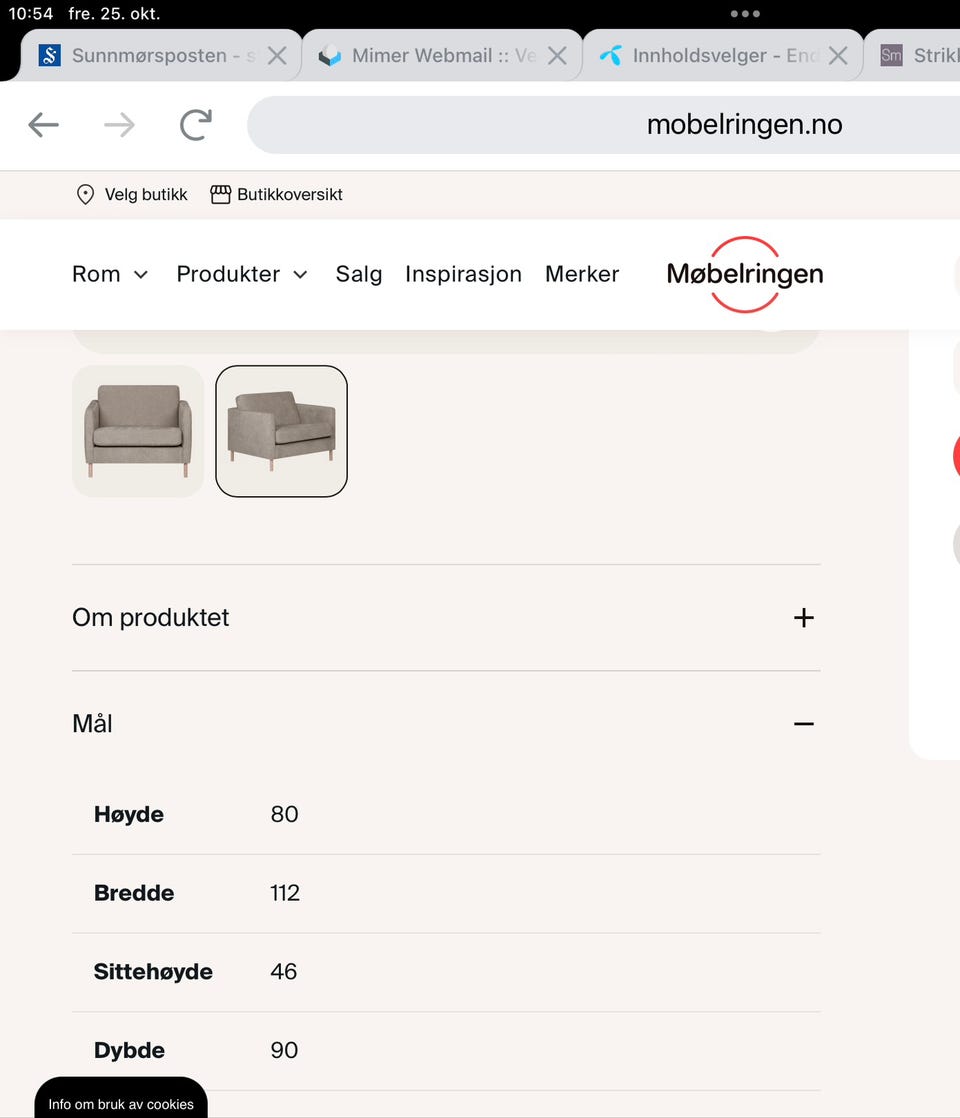Collapse the Mål section
This screenshot has height=1118, width=960.
(446, 724)
